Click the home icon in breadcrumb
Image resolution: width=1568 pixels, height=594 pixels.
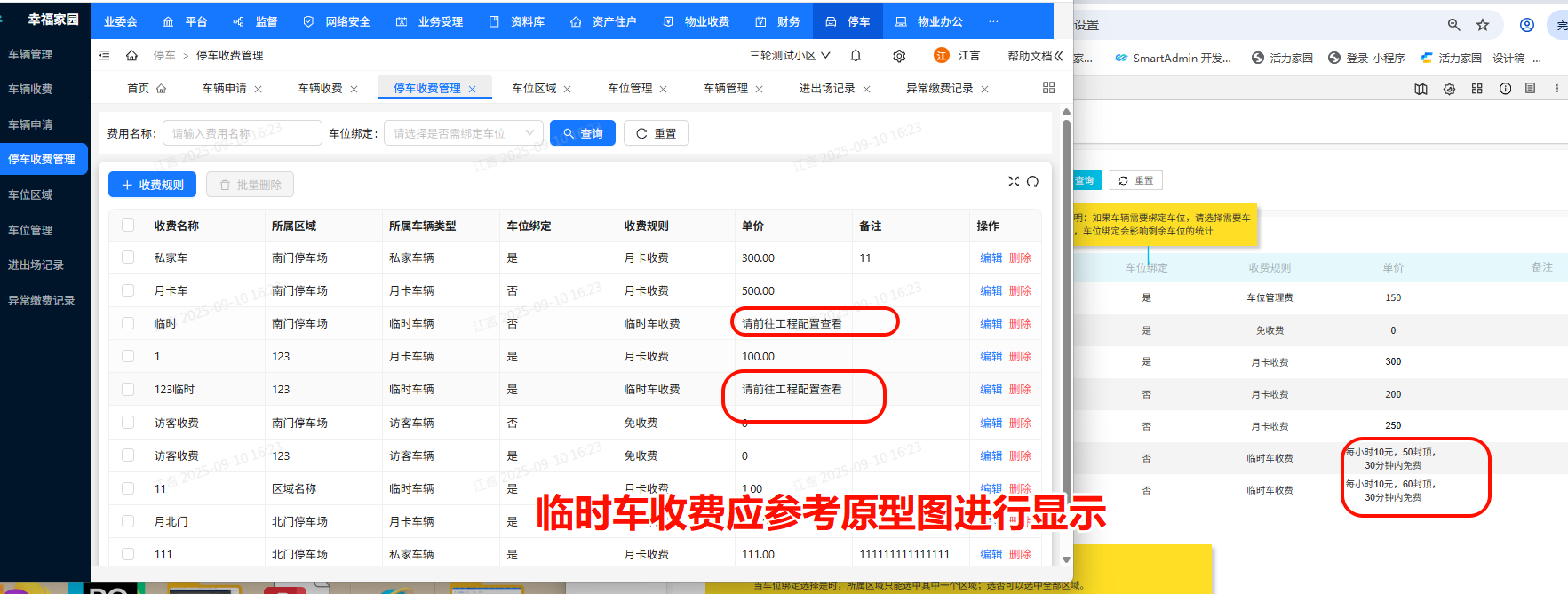131,55
